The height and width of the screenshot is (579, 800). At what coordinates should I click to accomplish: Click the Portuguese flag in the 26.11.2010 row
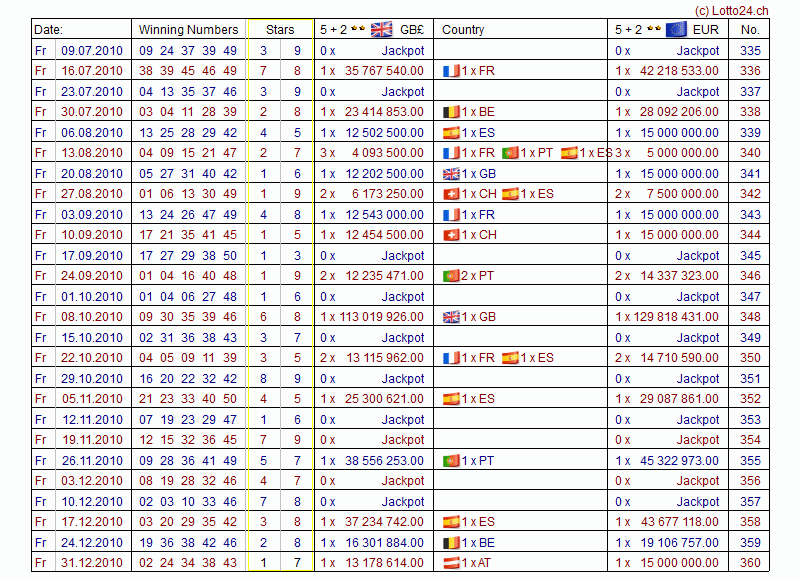point(450,461)
